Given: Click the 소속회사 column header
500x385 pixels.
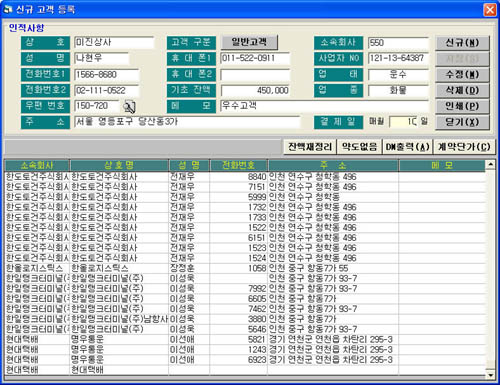Looking at the screenshot, I should tap(37, 165).
